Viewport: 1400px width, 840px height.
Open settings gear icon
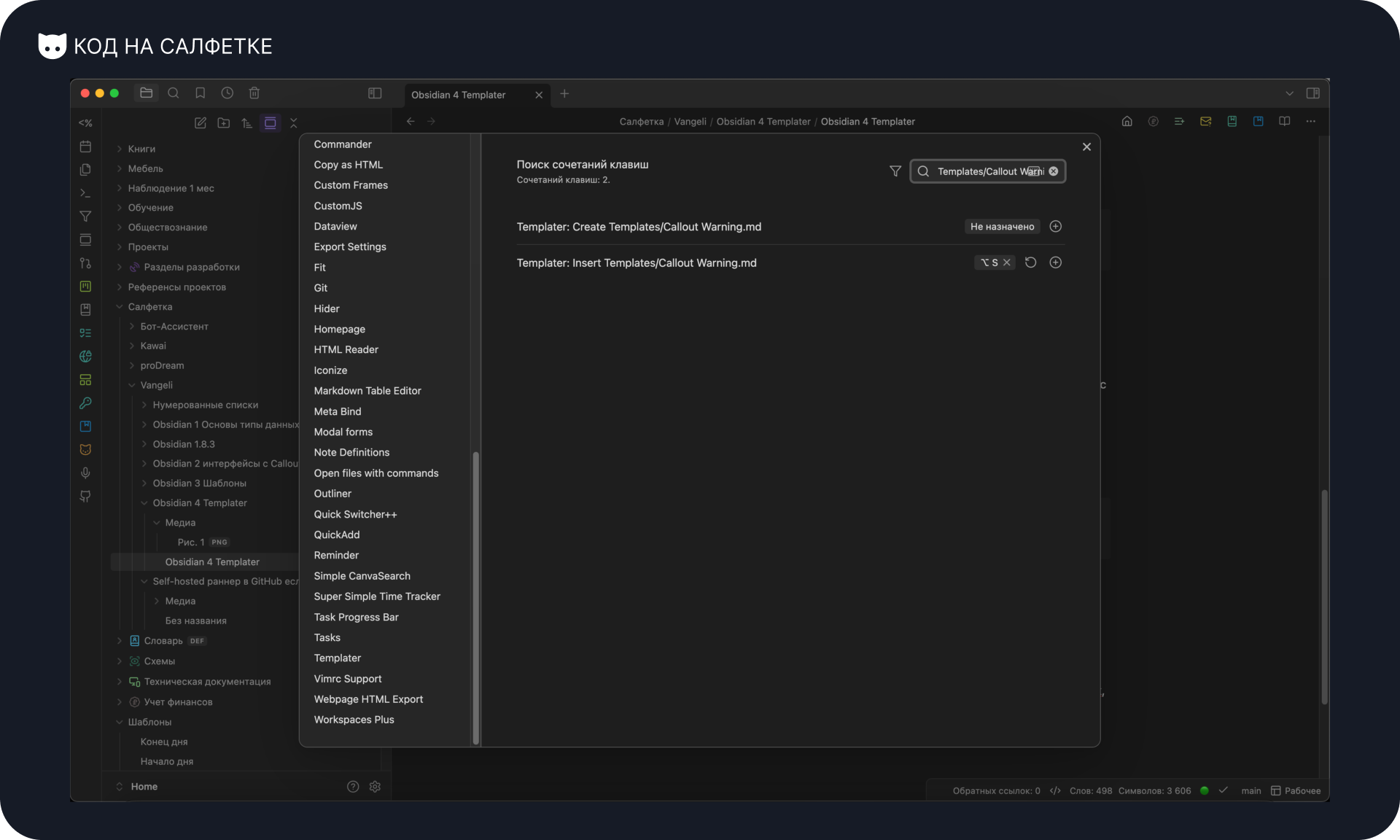point(375,786)
